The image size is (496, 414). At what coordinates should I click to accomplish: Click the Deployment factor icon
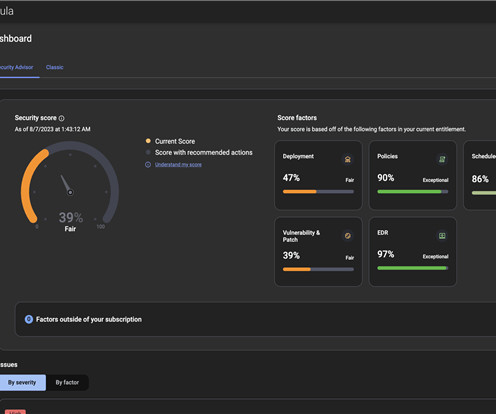pyautogui.click(x=348, y=160)
